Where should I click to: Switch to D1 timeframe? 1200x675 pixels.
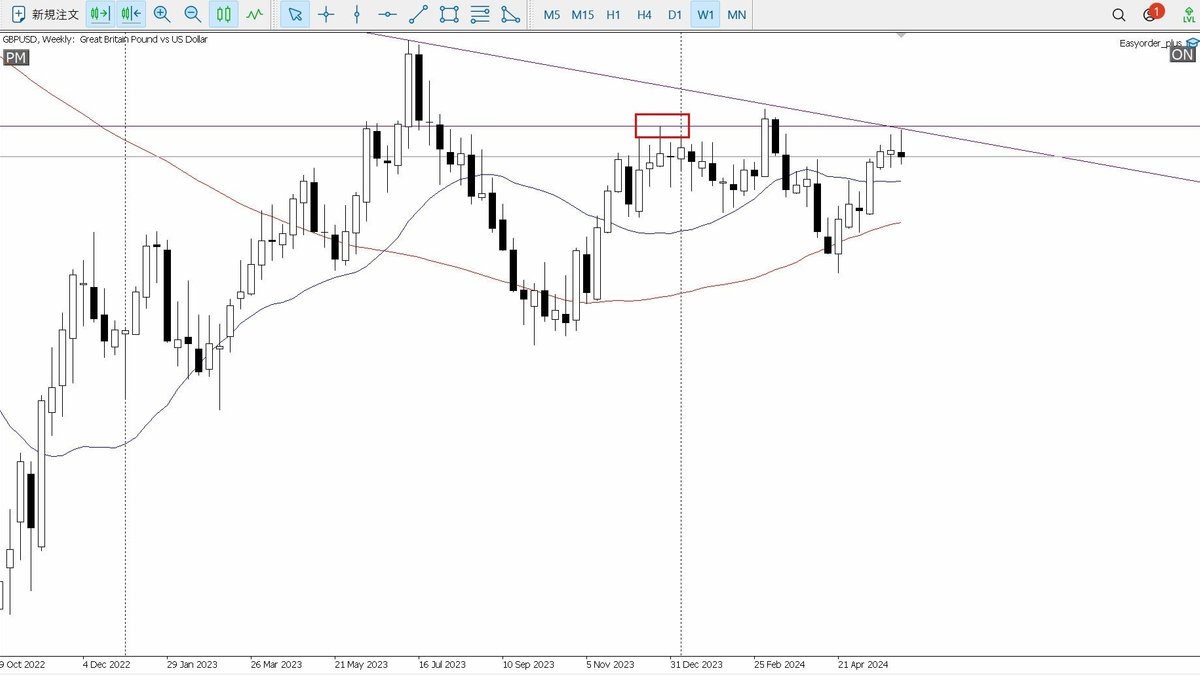point(675,15)
